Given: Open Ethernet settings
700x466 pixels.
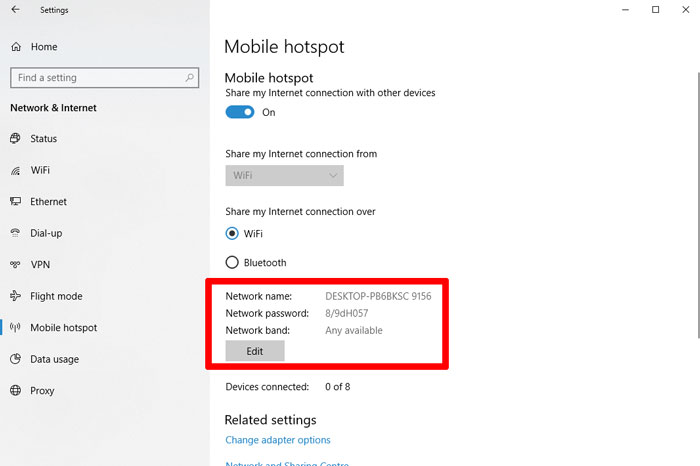Looking at the screenshot, I should point(48,202).
